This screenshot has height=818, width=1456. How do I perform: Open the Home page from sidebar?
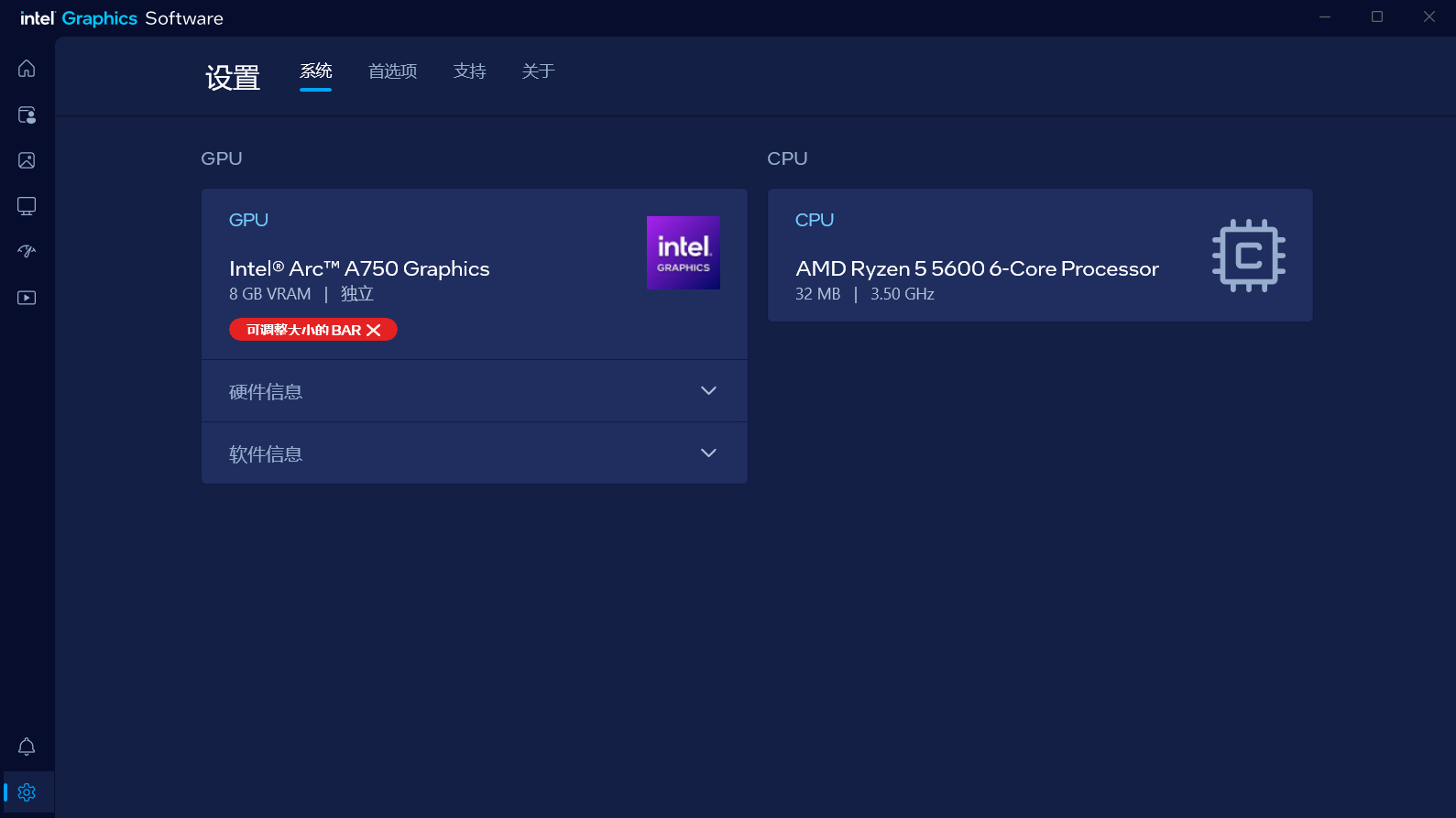[27, 69]
